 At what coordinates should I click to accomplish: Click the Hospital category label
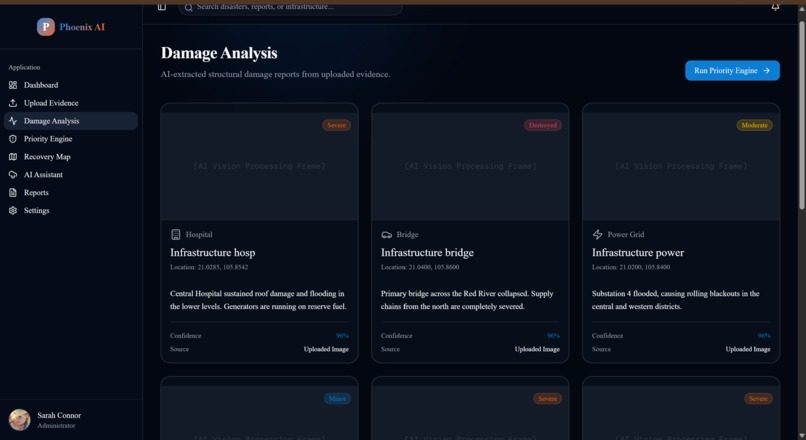coord(199,234)
